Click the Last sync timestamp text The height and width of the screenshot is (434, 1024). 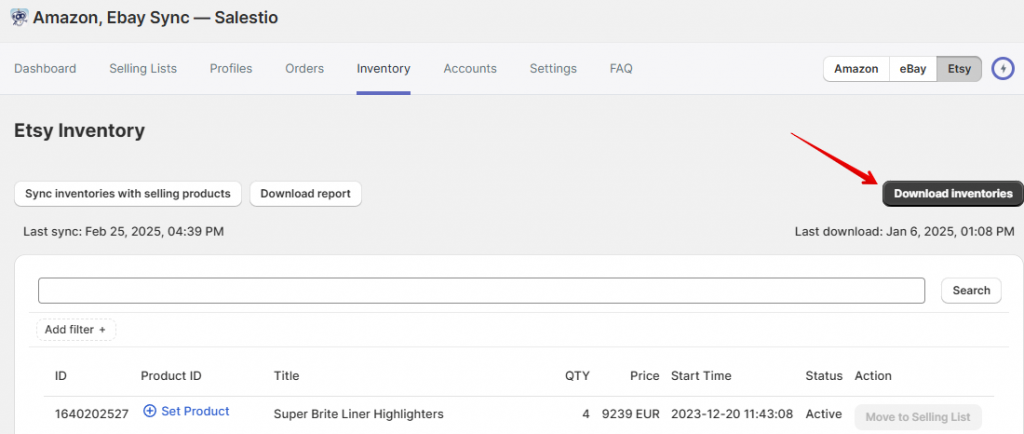pos(123,232)
